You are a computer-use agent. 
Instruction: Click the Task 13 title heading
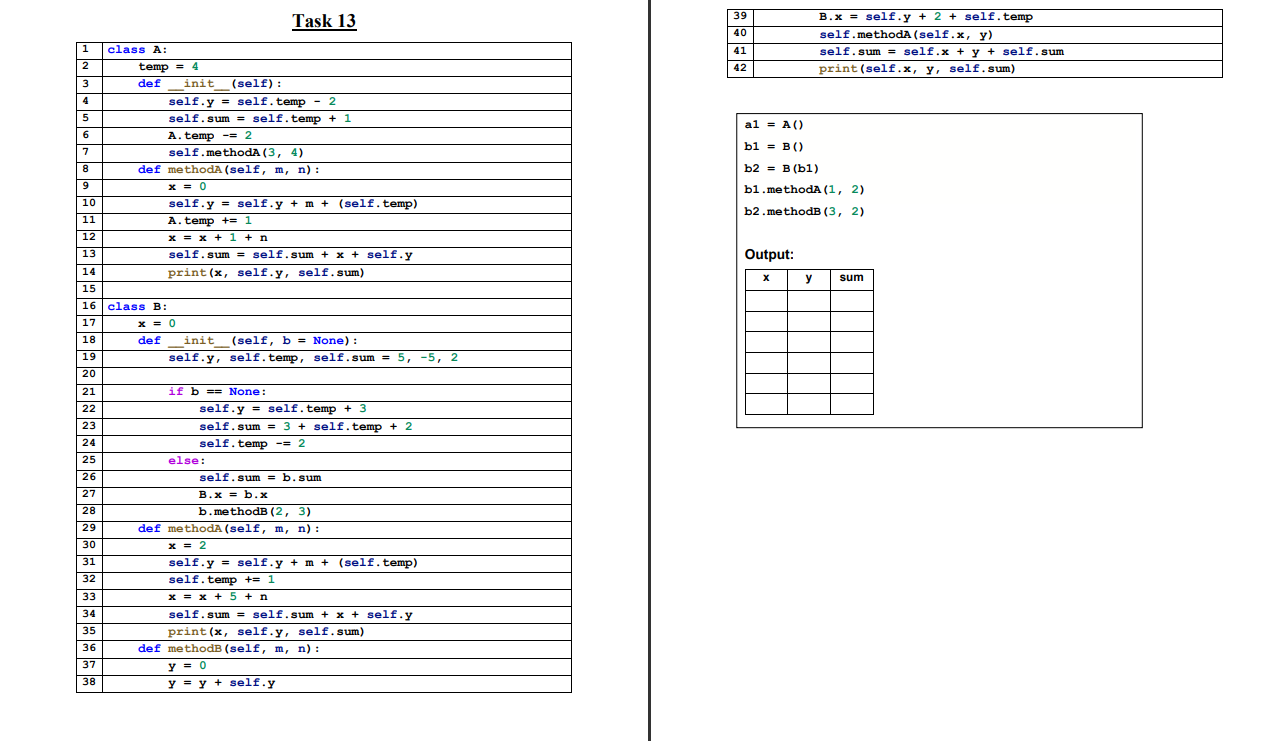(x=324, y=19)
